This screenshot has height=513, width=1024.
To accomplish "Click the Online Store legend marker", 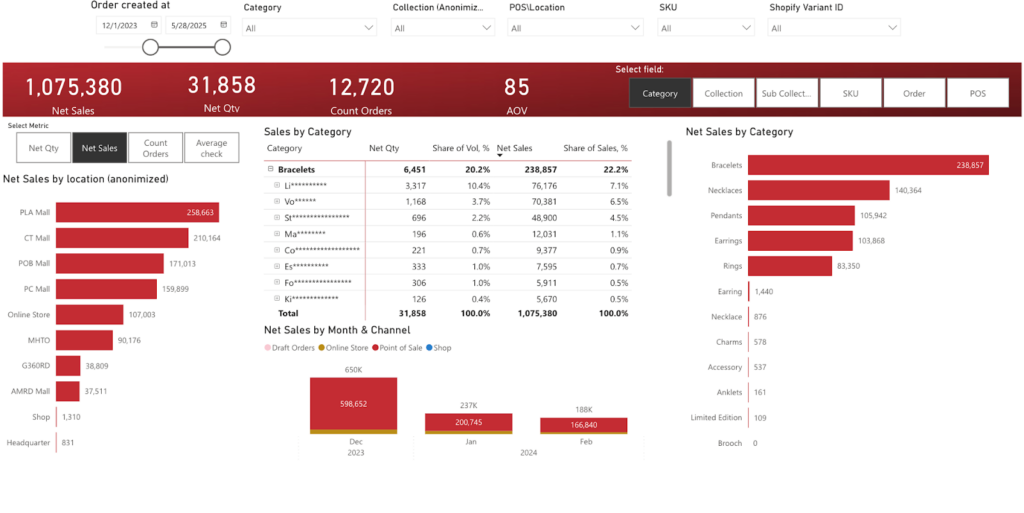I will click(x=321, y=347).
